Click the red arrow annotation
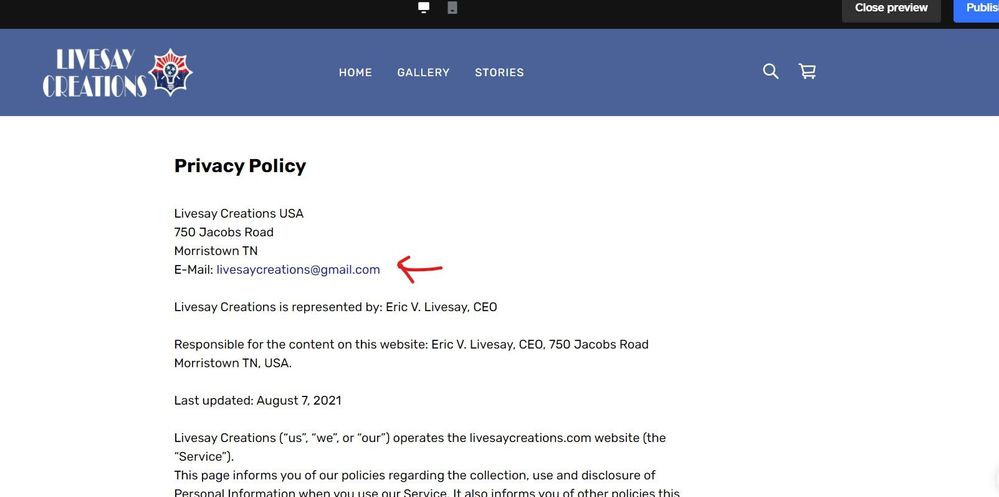This screenshot has height=497, width=999. (419, 268)
